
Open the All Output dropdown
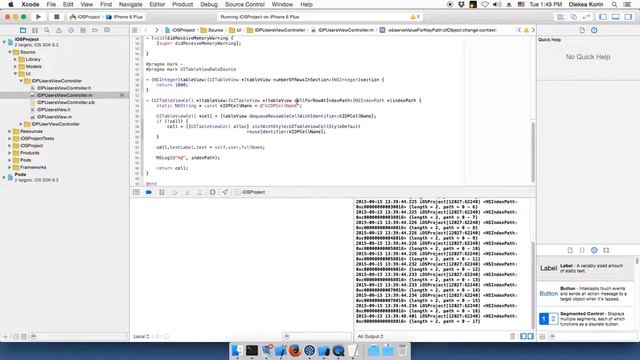370,336
